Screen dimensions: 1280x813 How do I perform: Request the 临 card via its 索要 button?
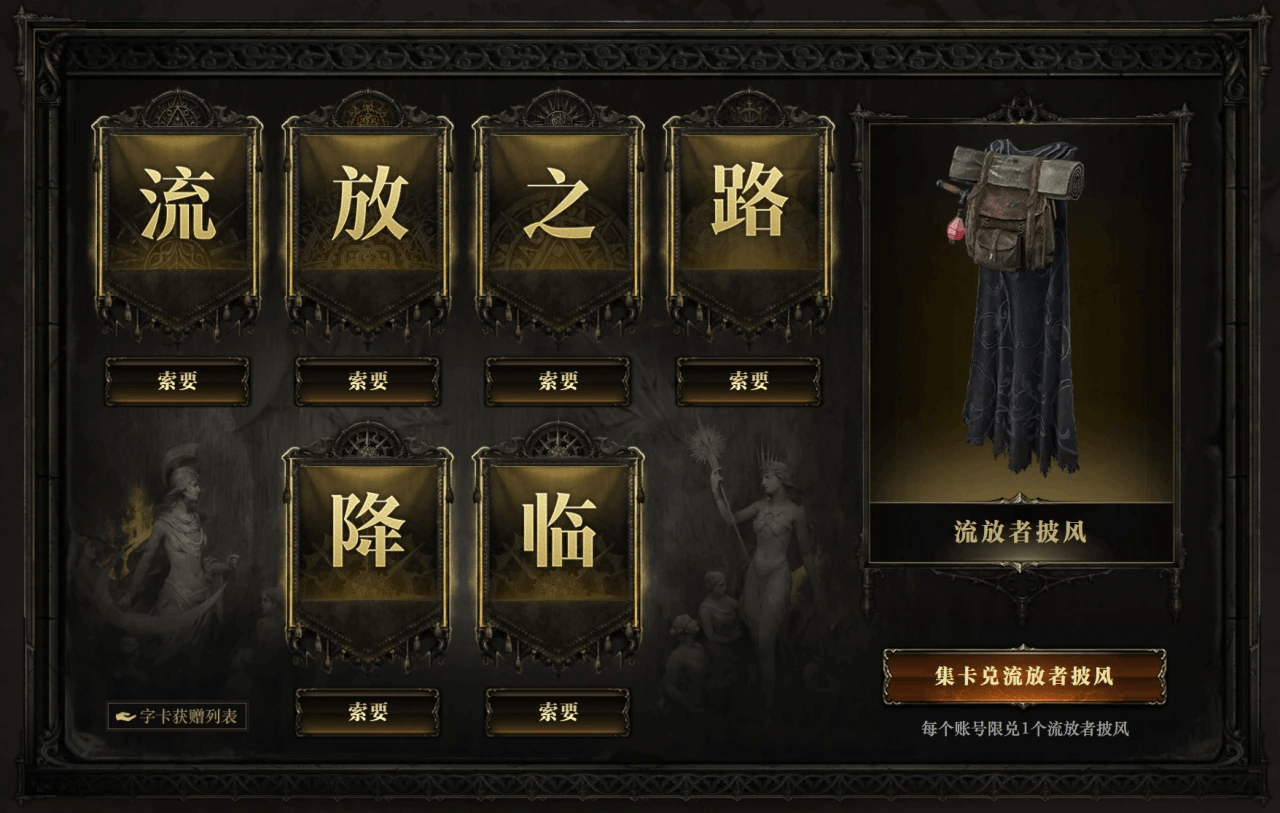click(x=558, y=712)
